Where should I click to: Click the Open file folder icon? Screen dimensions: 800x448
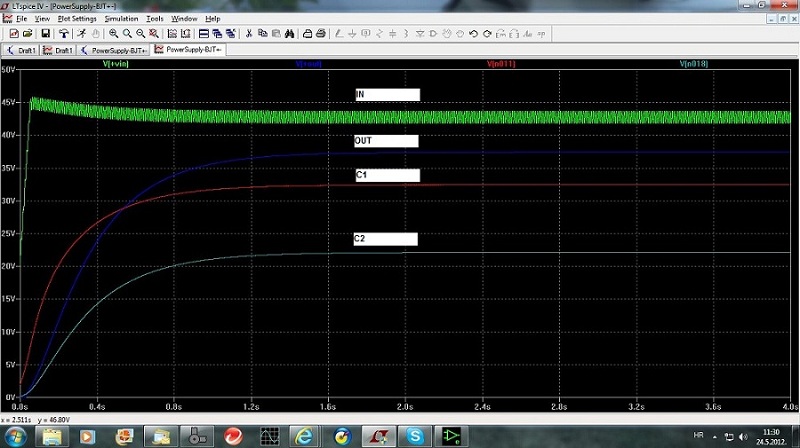[x=27, y=33]
